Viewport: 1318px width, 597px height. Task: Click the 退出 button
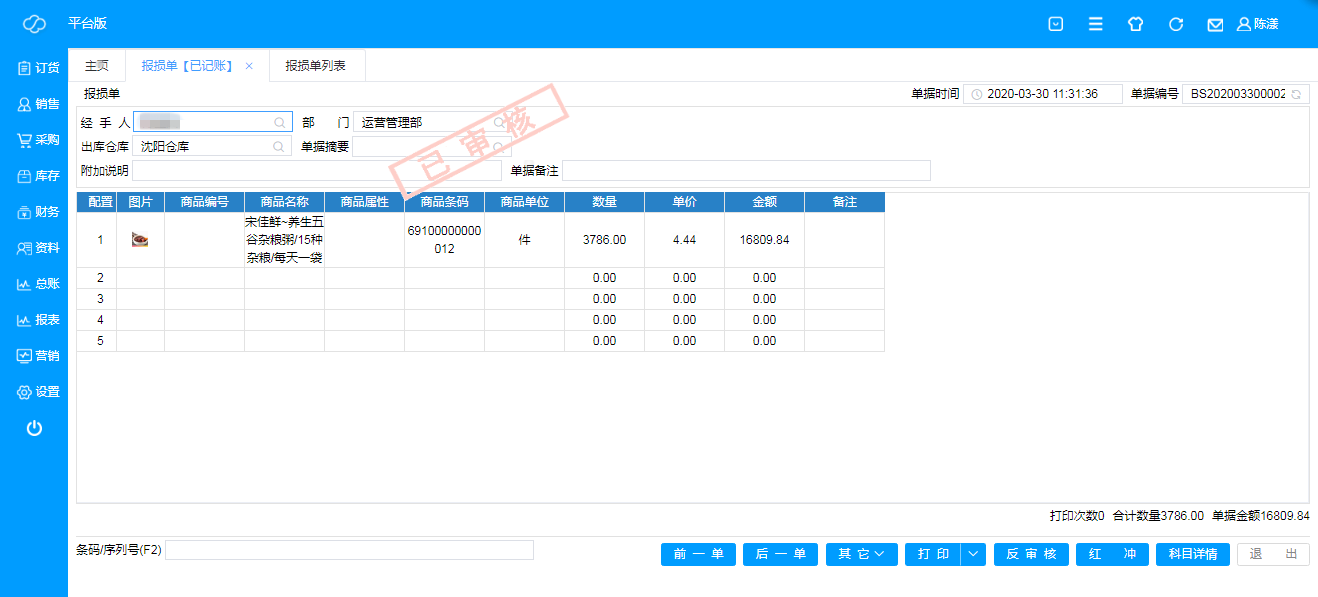click(1273, 554)
